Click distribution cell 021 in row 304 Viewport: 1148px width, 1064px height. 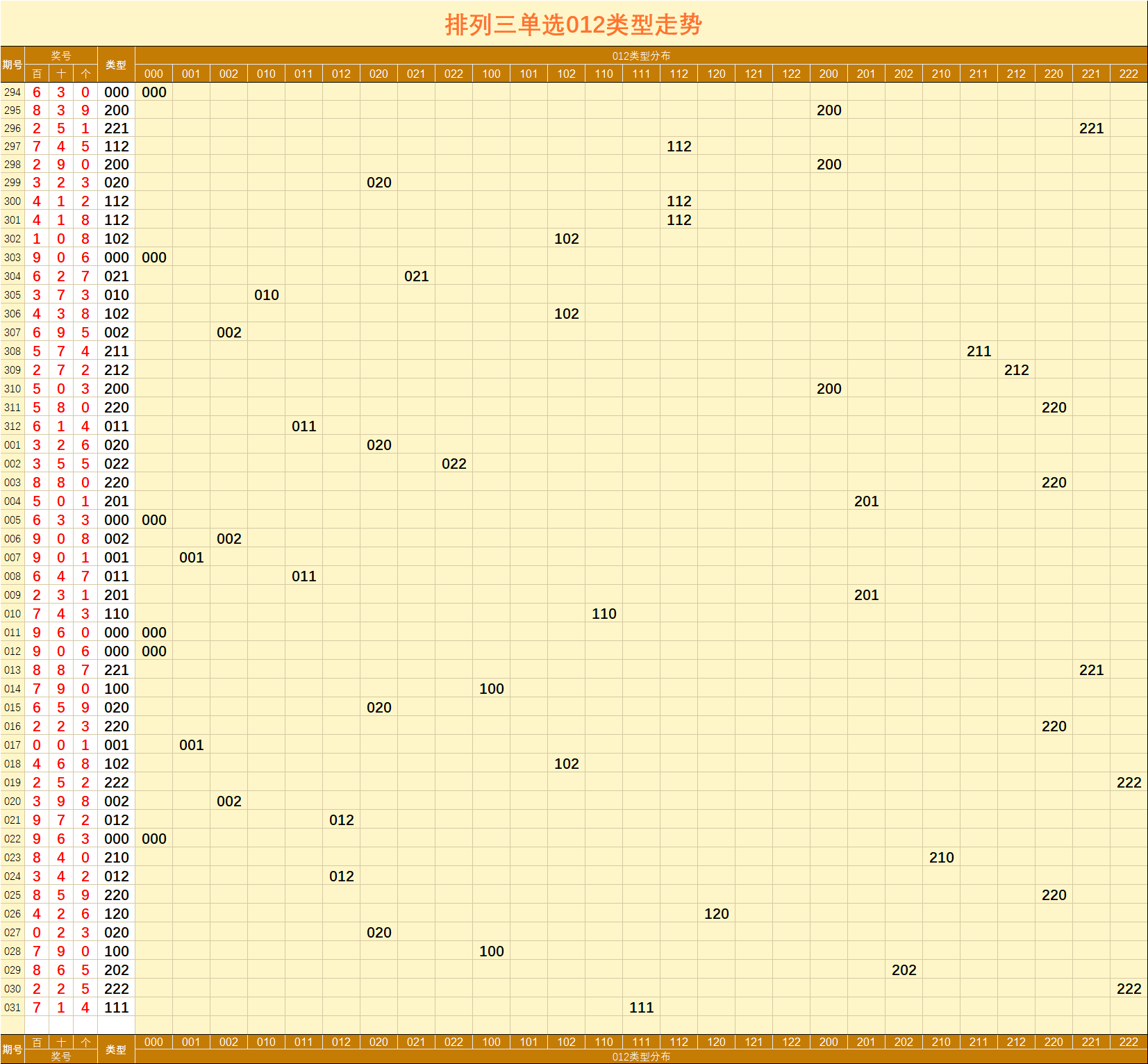point(416,276)
